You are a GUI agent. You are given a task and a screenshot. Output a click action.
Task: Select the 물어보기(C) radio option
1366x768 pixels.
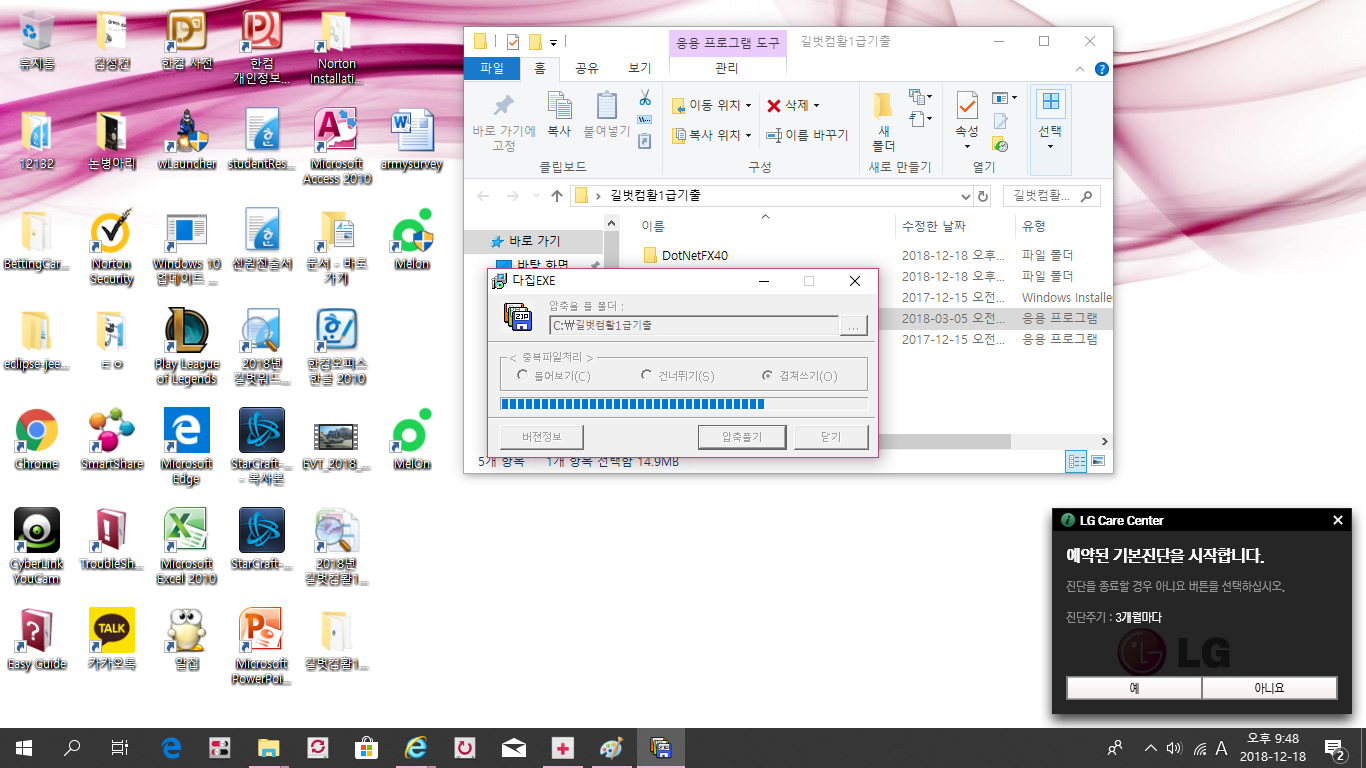pos(523,376)
